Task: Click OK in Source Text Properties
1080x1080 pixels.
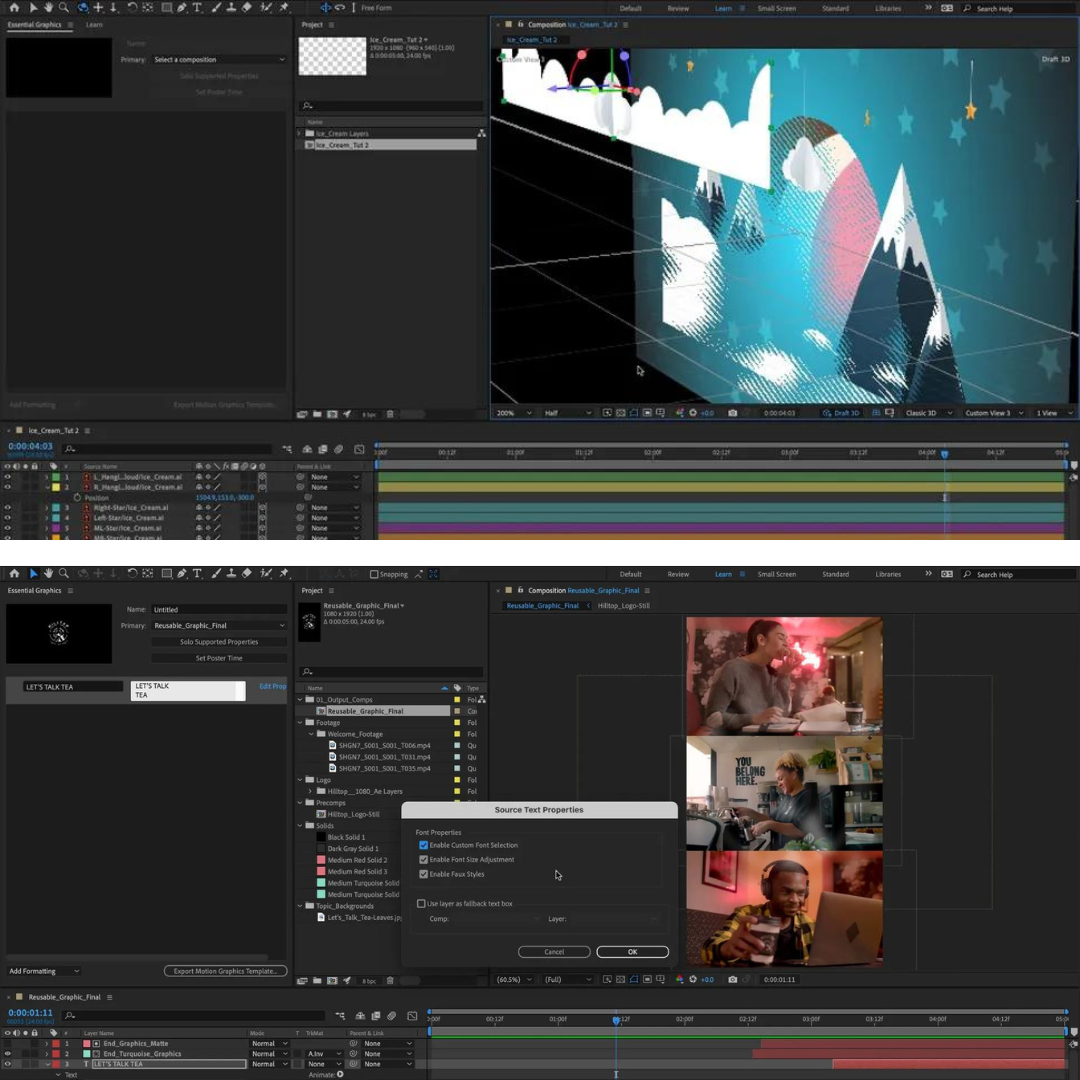Action: pos(632,951)
